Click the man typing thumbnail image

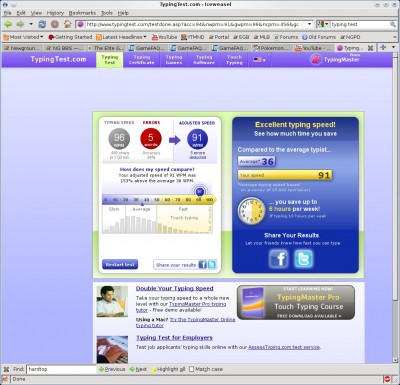click(x=112, y=302)
